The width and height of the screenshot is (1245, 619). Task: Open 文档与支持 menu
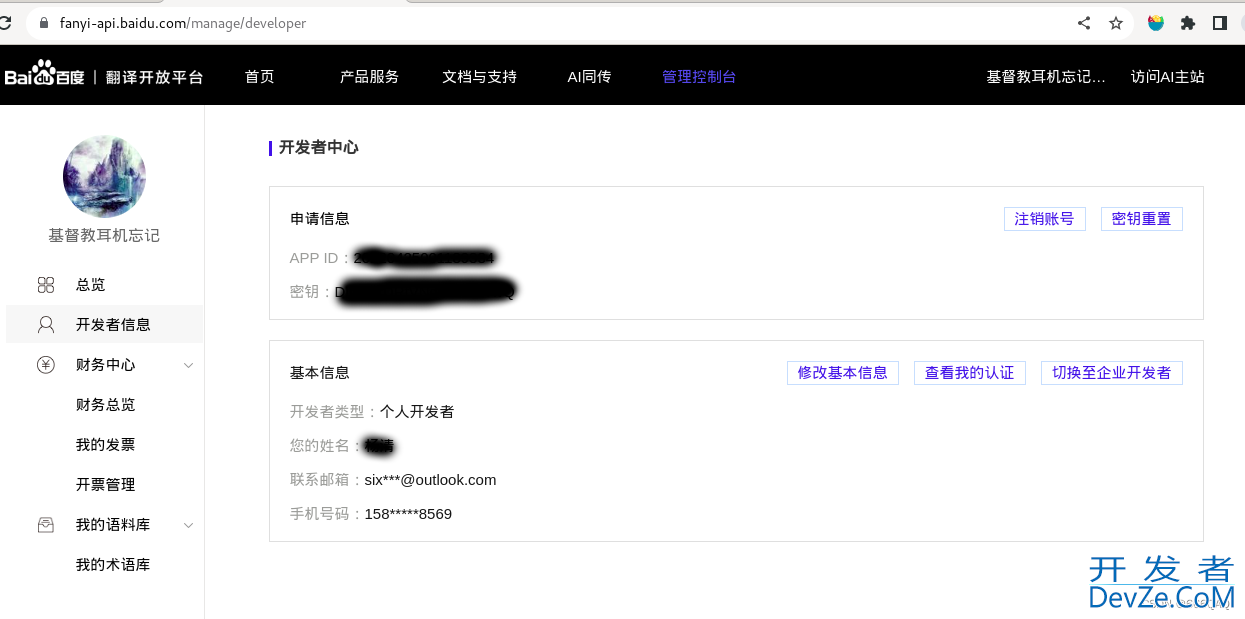click(480, 77)
